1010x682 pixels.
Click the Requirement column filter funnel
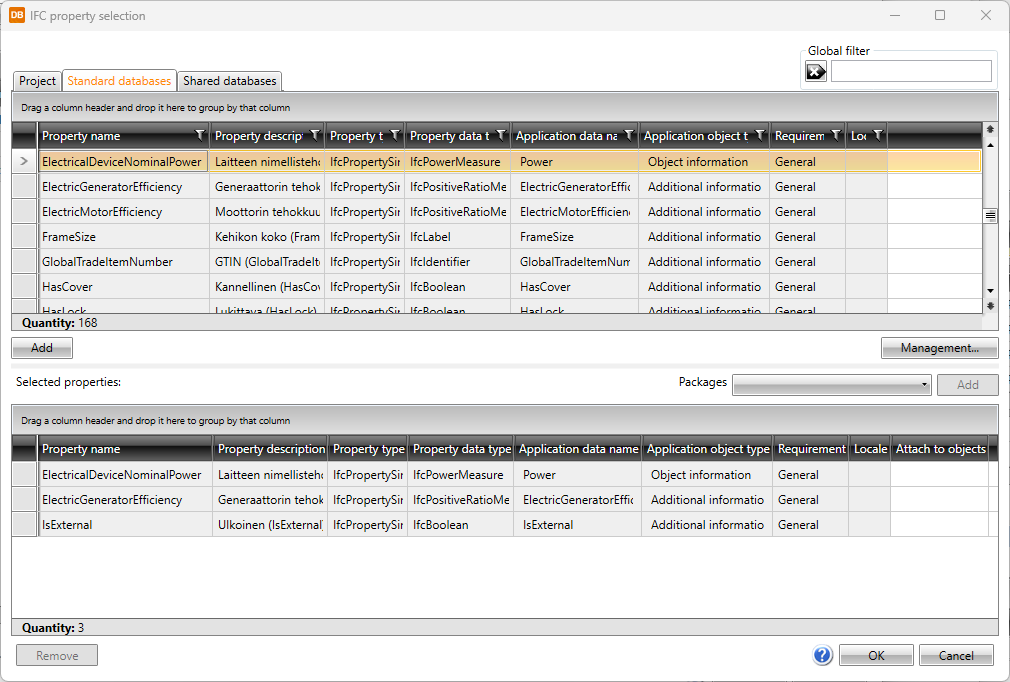[835, 135]
